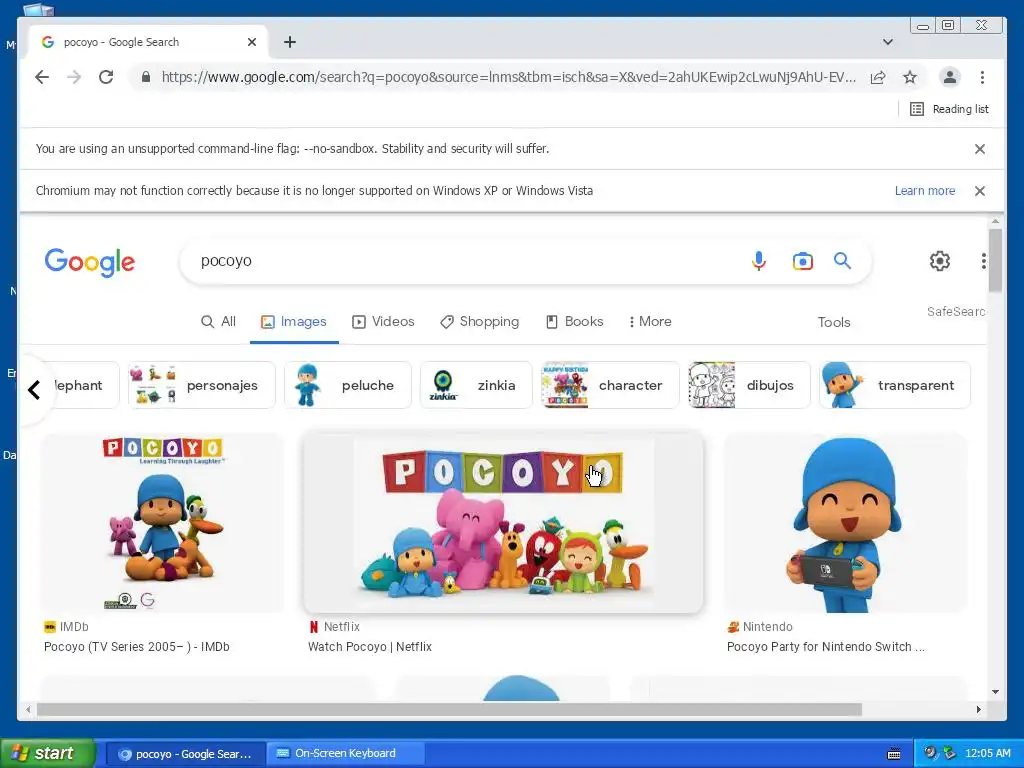The height and width of the screenshot is (768, 1024).
Task: Click the padlock site info icon
Action: 146,77
